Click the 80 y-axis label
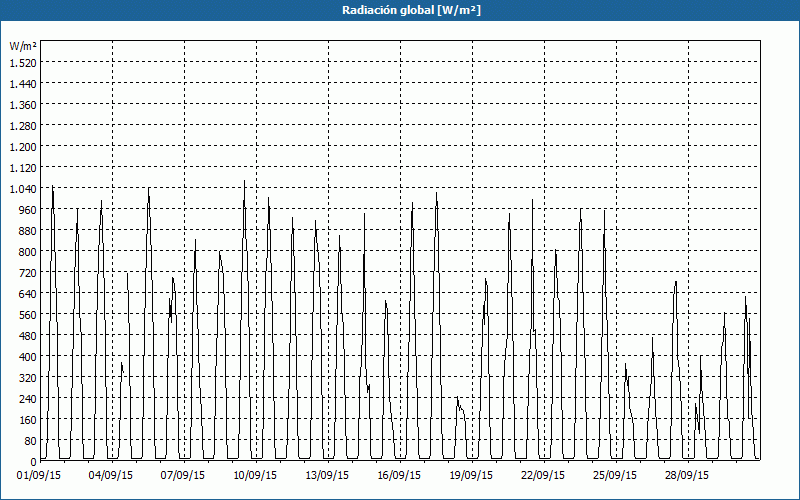The width and height of the screenshot is (800, 500). (x=30, y=441)
